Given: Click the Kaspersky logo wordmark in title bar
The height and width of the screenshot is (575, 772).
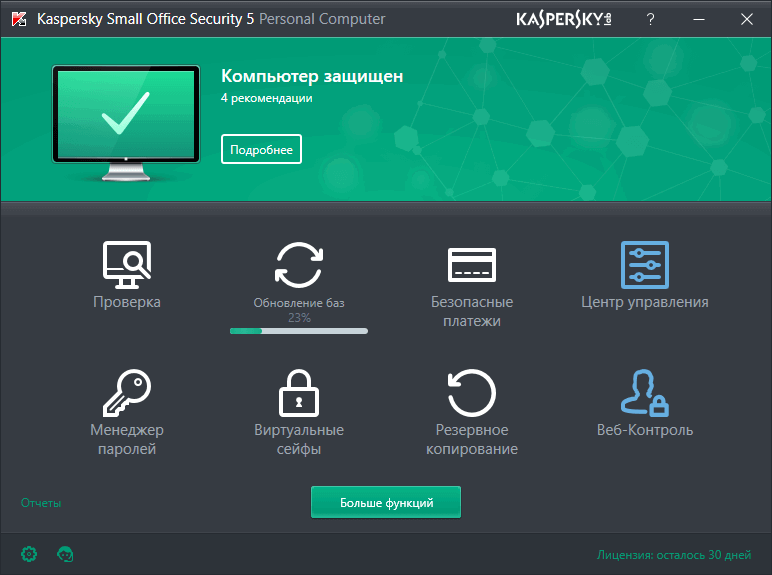Looking at the screenshot, I should (x=564, y=19).
